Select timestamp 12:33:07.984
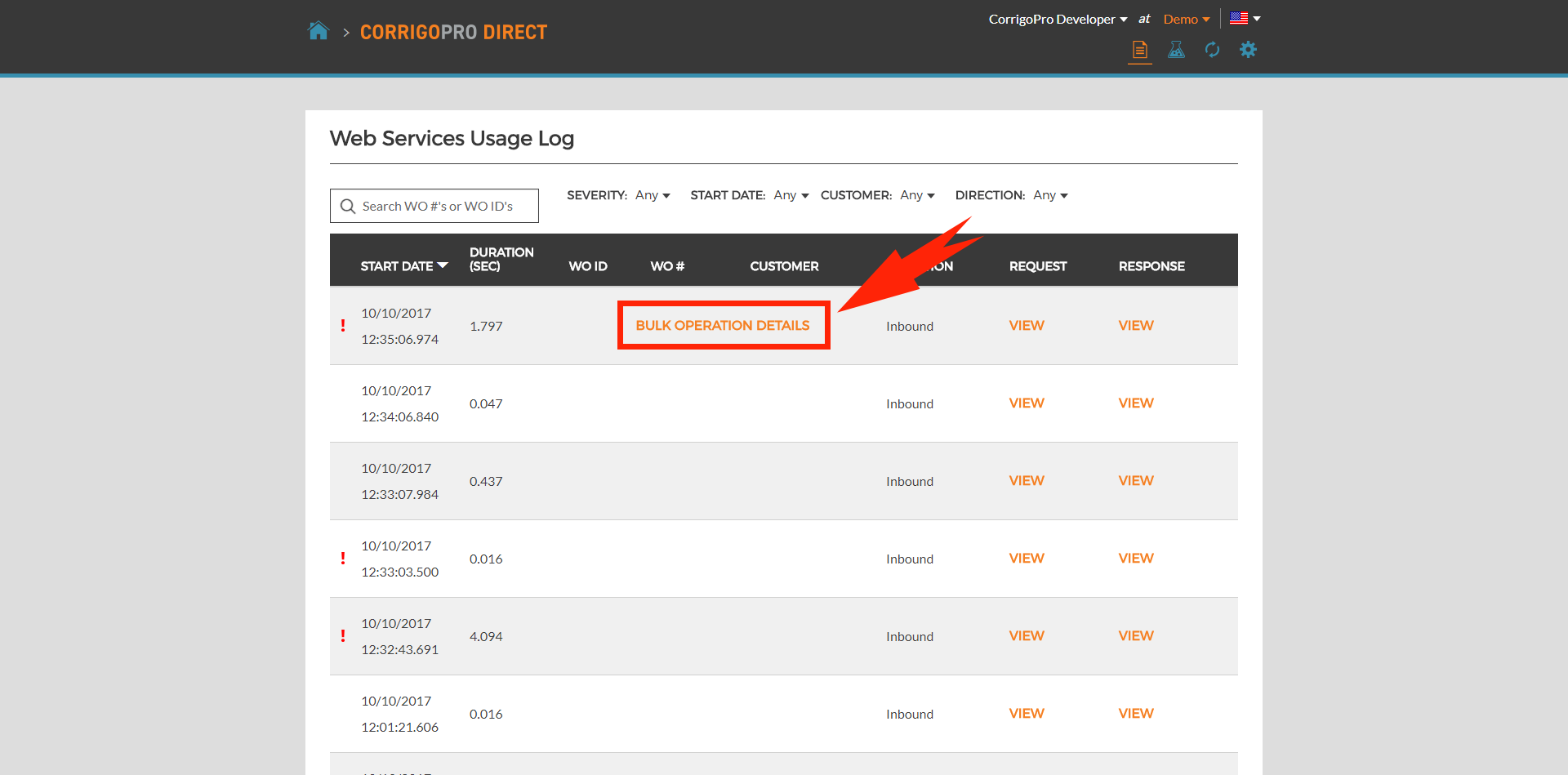 400,494
